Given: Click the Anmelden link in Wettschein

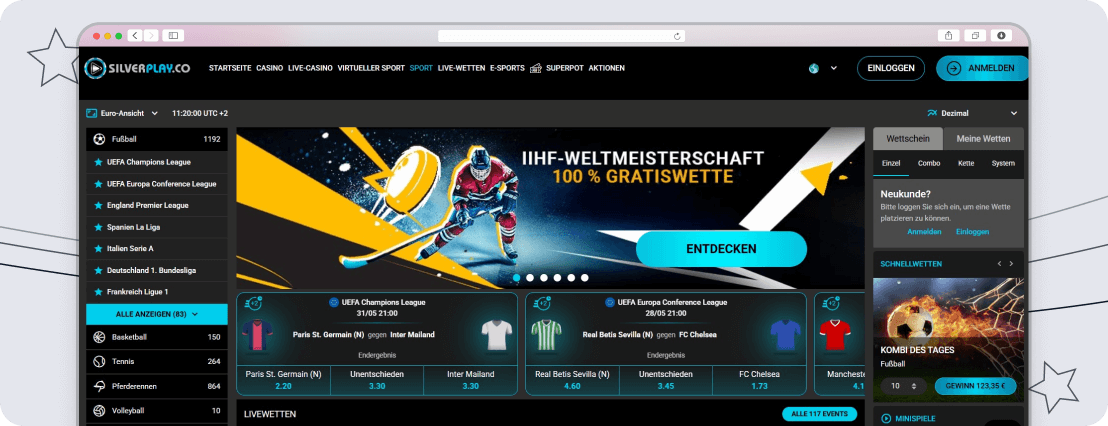Looking at the screenshot, I should coord(924,232).
